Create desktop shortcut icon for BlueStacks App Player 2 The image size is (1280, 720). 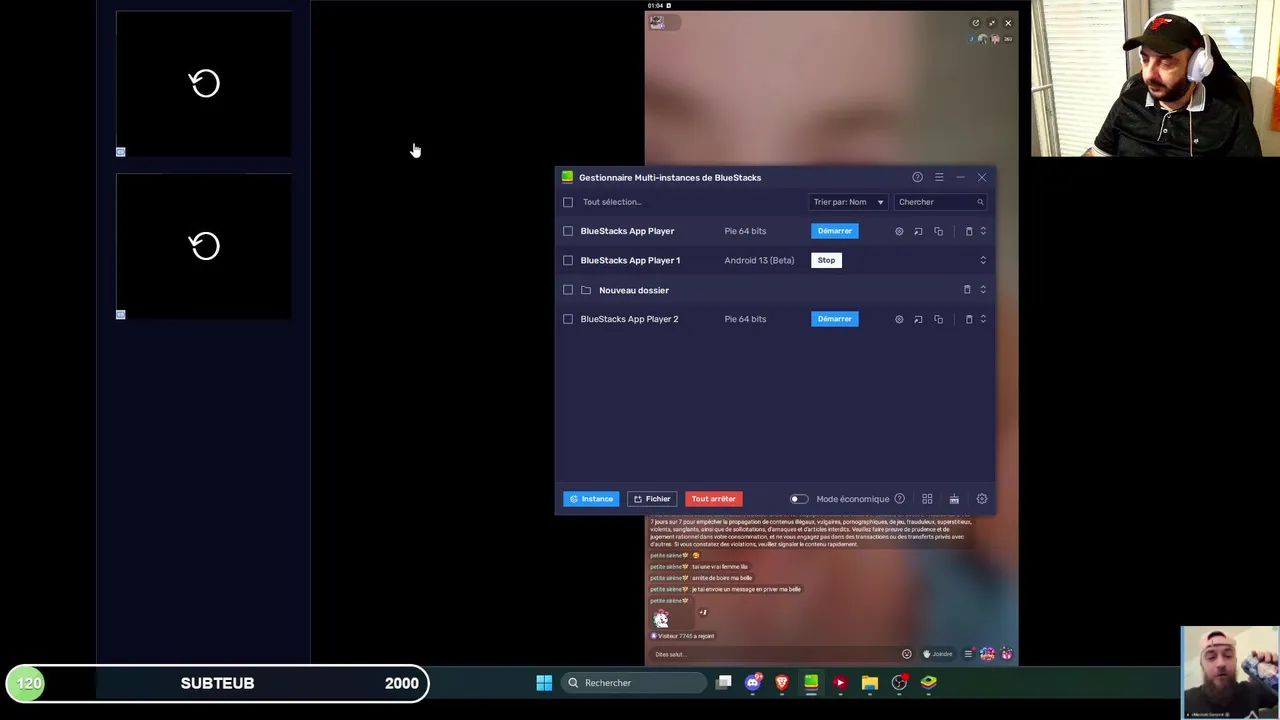(918, 319)
